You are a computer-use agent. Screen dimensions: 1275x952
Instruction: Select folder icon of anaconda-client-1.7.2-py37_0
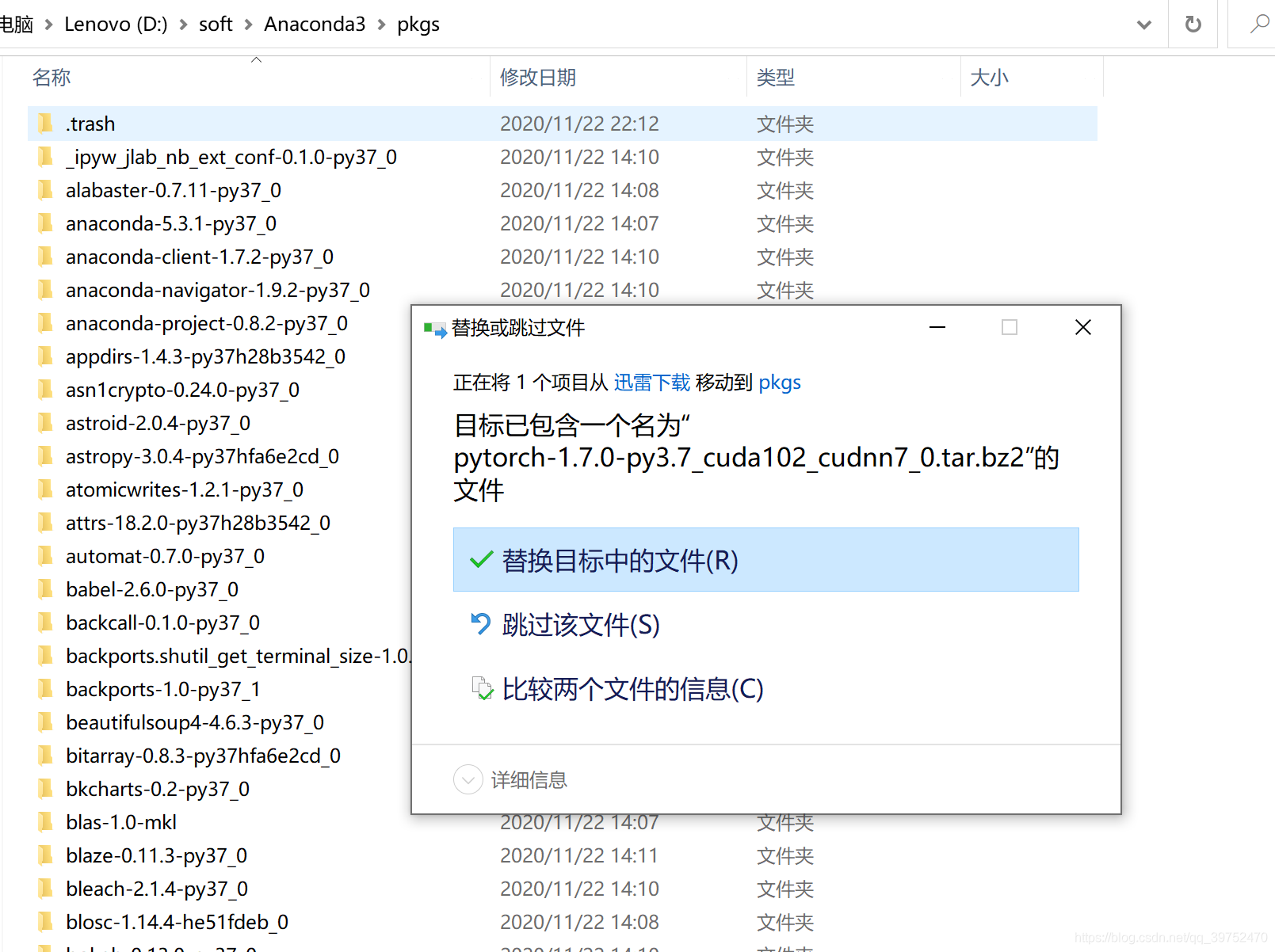point(46,256)
